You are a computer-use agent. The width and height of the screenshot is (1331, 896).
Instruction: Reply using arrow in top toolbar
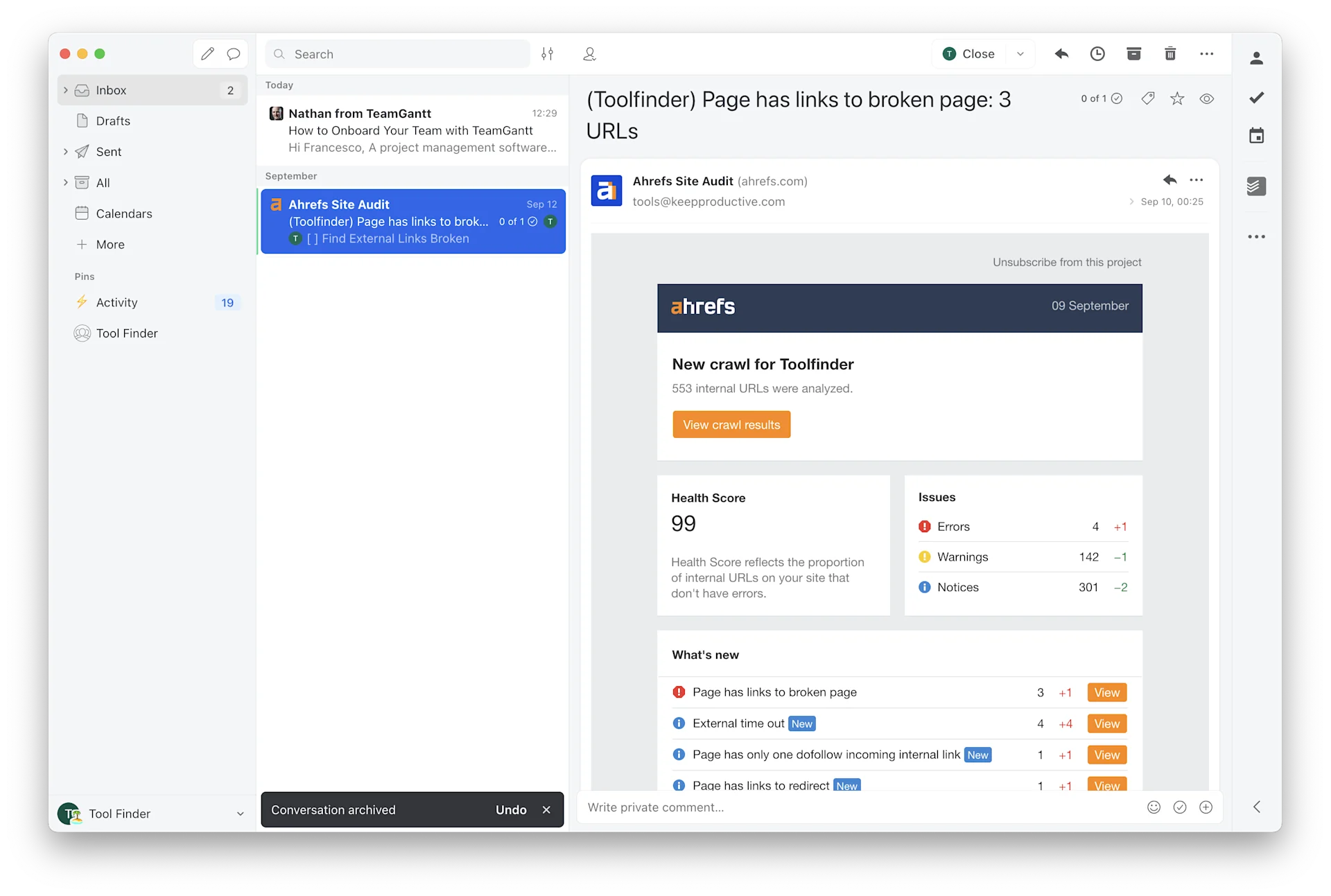point(1061,54)
